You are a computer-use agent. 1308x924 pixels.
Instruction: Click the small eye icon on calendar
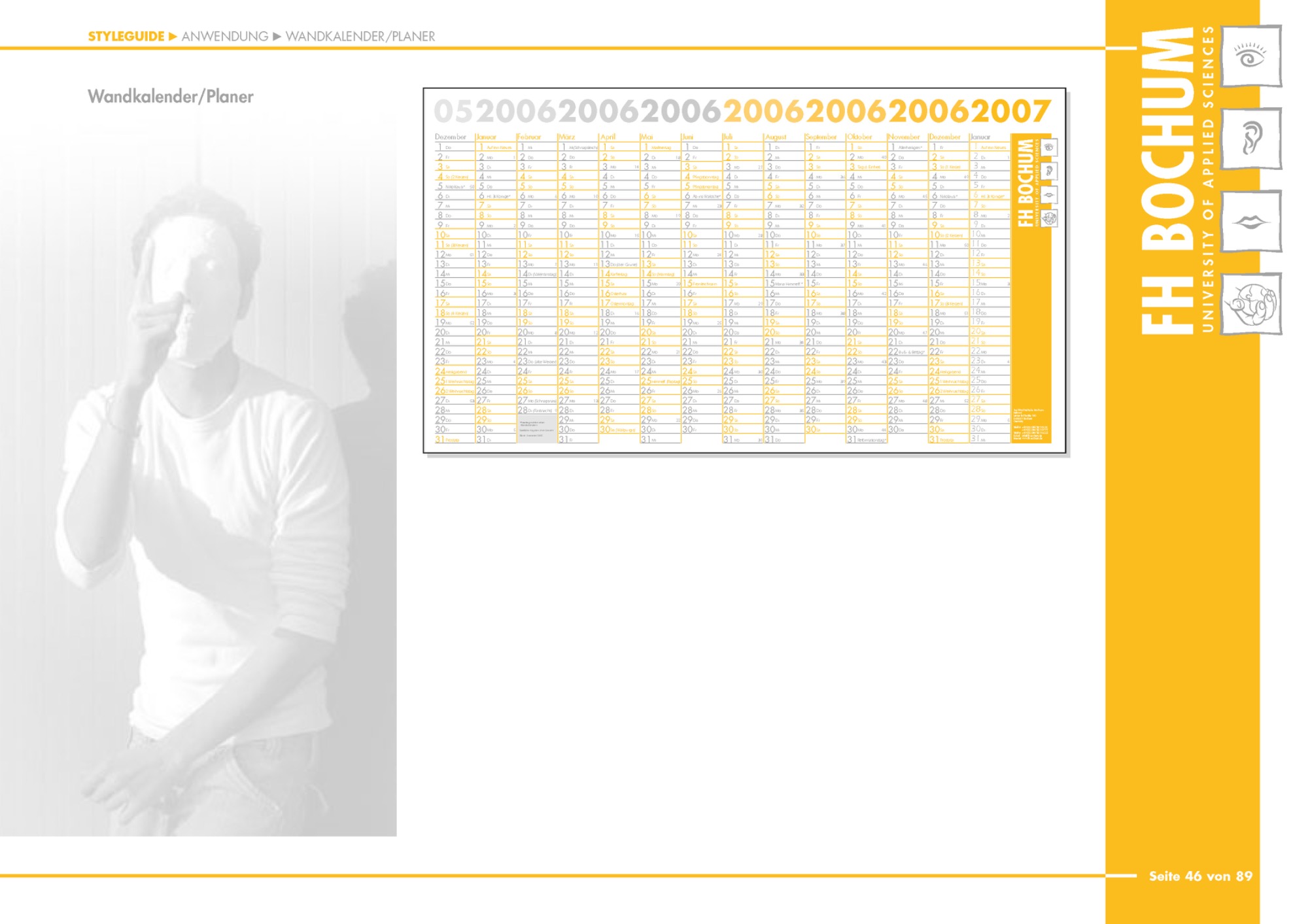[x=1049, y=148]
